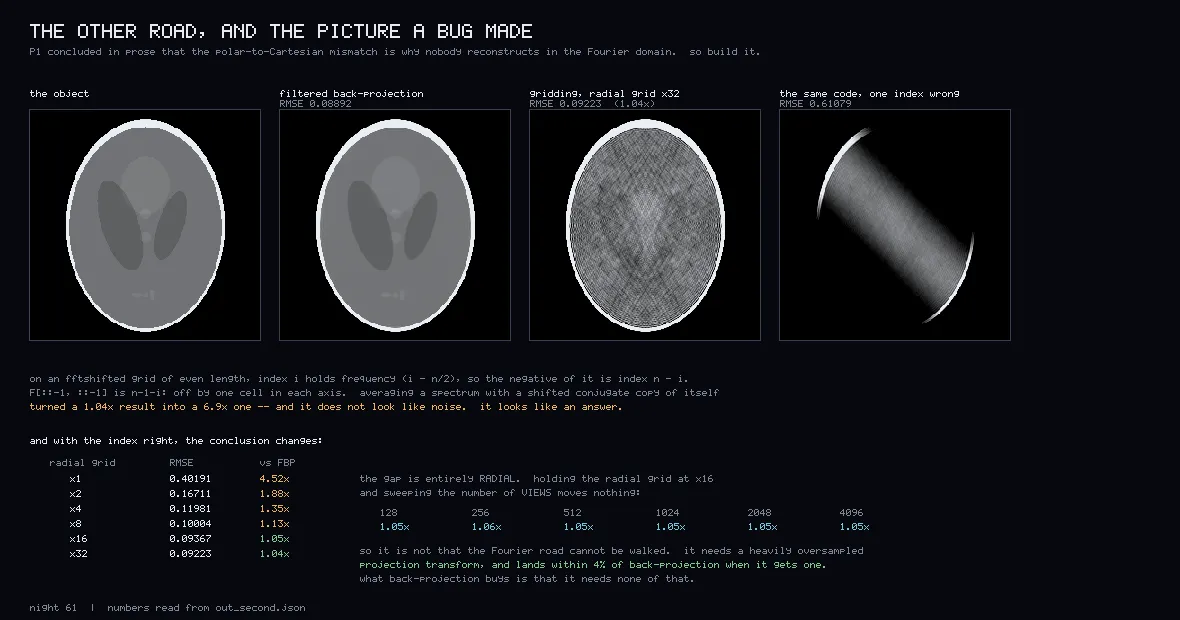Click 'the same code, one index wrong' caption
This screenshot has width=1180, height=620.
point(869,93)
